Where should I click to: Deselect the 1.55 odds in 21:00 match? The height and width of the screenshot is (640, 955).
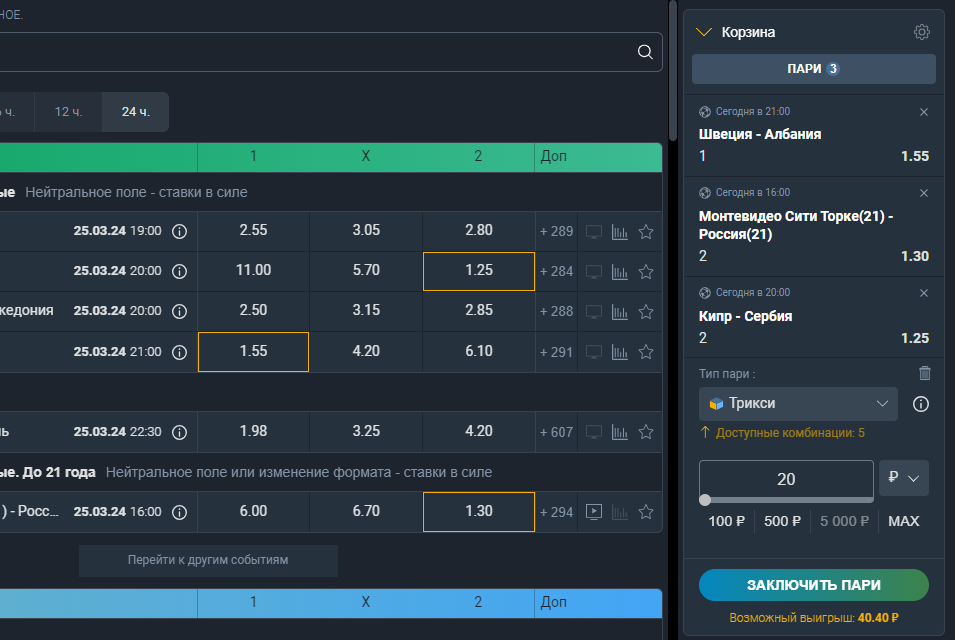pyautogui.click(x=253, y=352)
